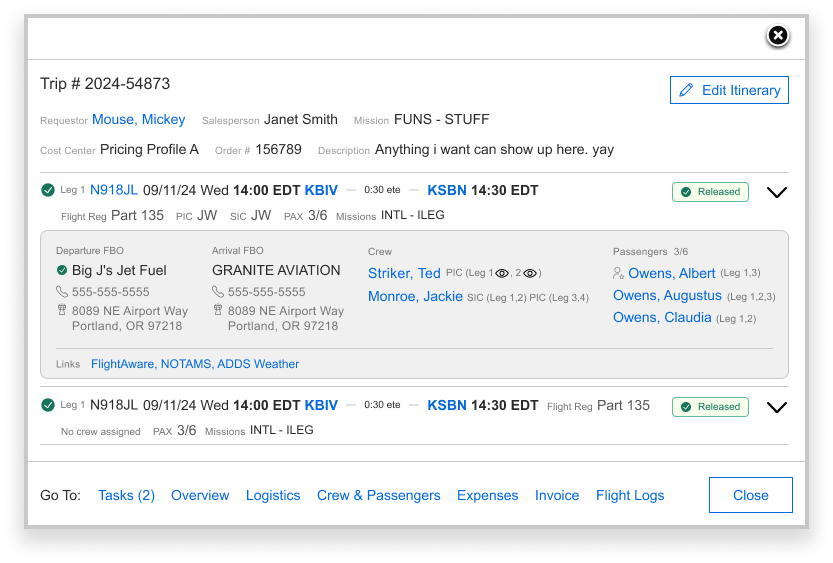Collapse the first leg with the chevron
833x563 pixels.
[777, 192]
